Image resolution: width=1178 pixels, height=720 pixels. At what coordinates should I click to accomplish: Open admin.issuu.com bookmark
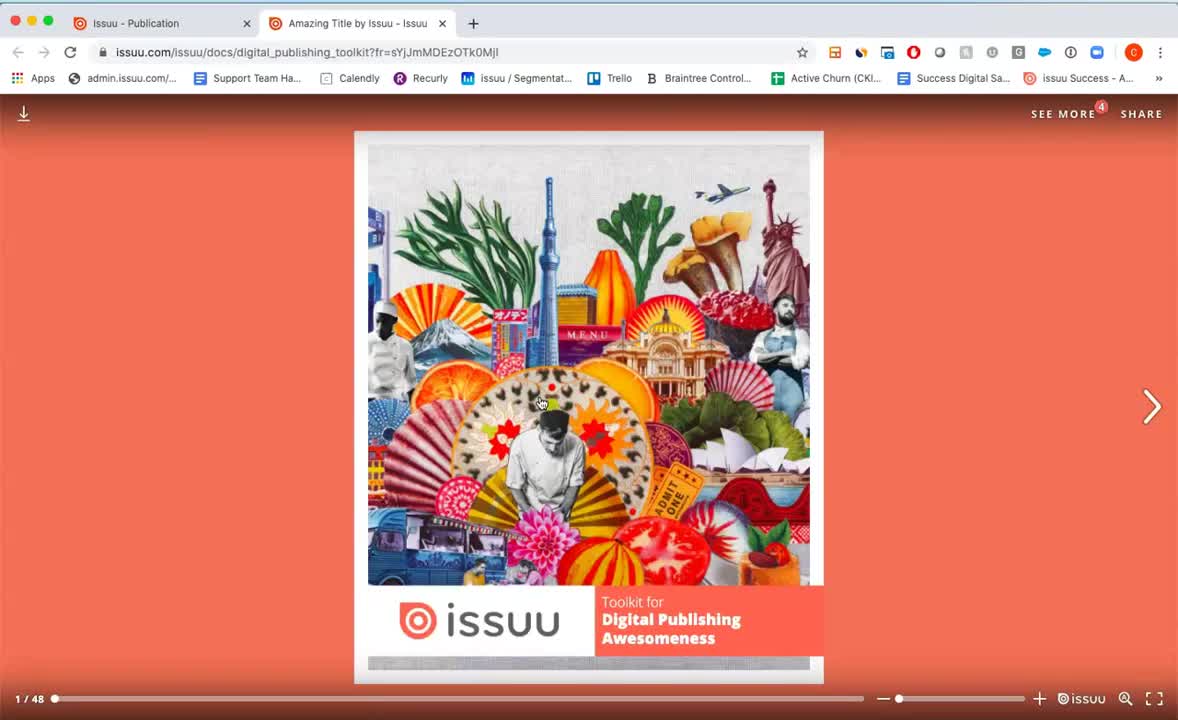click(122, 78)
